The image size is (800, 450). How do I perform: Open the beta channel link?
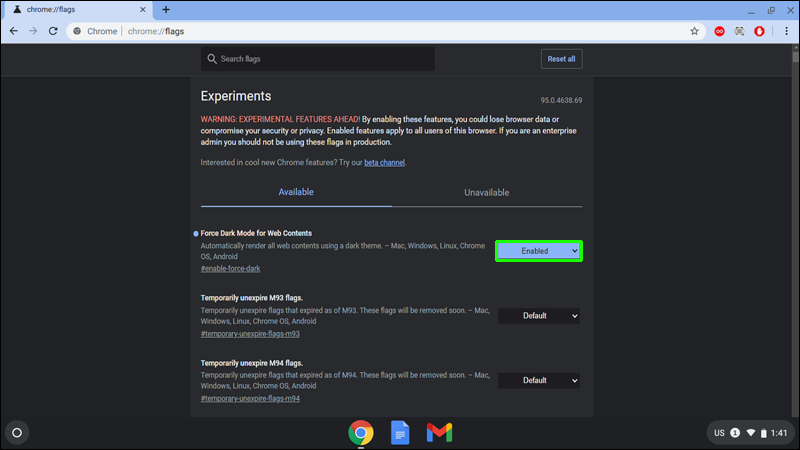(384, 163)
